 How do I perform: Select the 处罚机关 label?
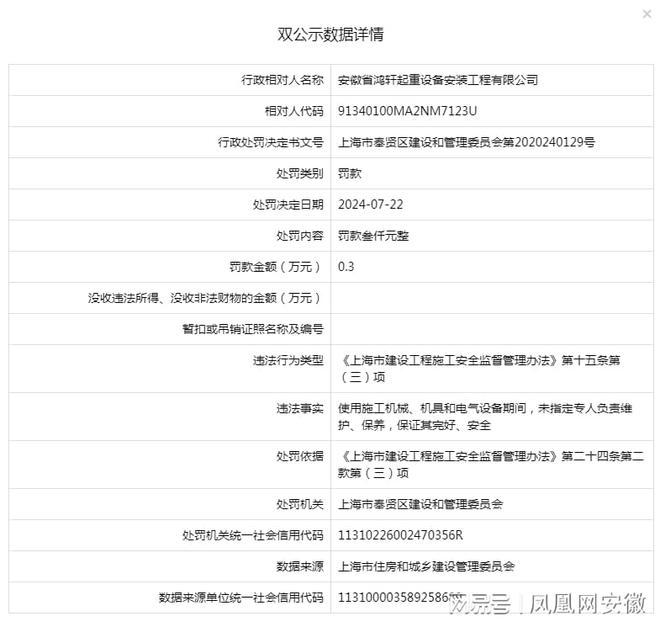[300, 504]
